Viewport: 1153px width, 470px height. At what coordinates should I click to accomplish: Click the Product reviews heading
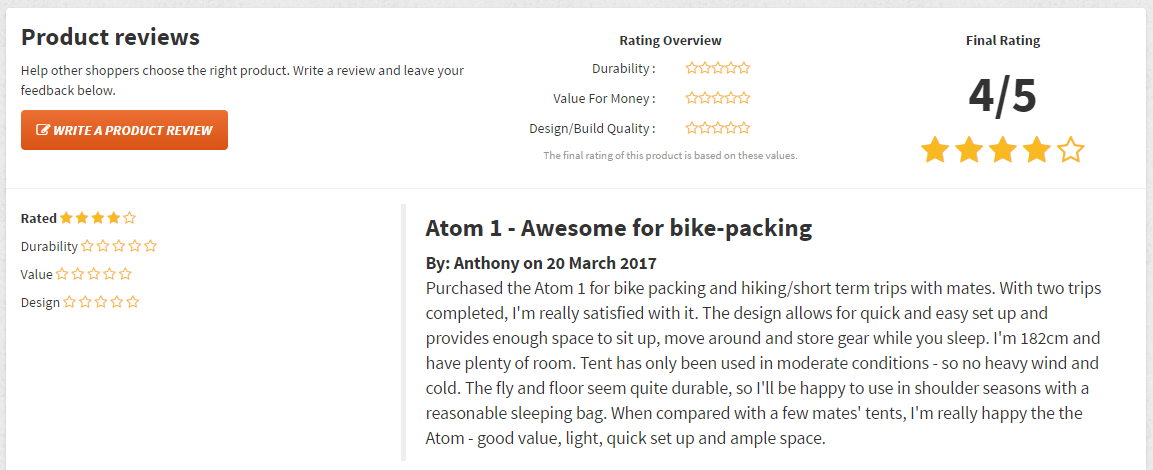(x=110, y=37)
